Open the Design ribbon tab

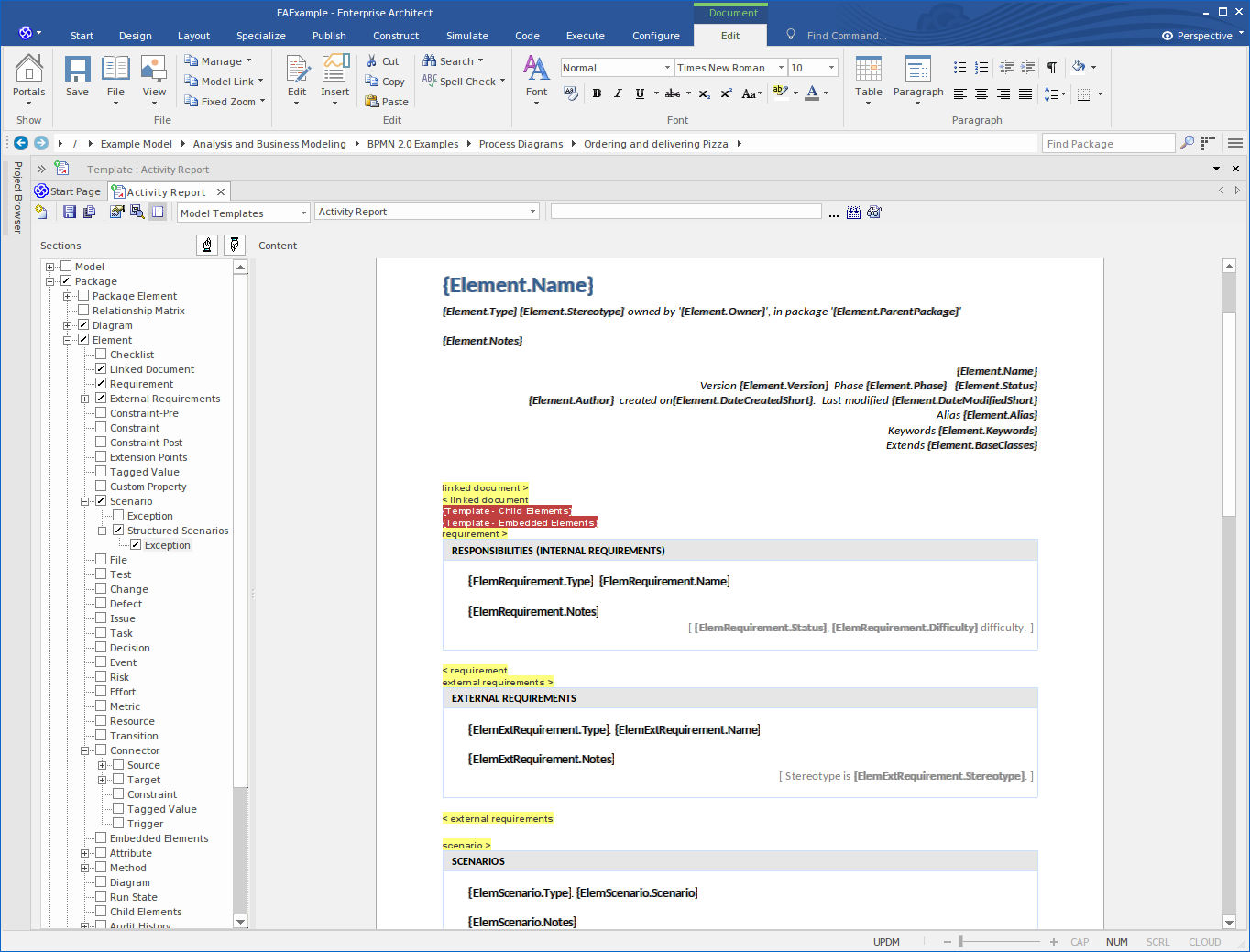coord(135,36)
